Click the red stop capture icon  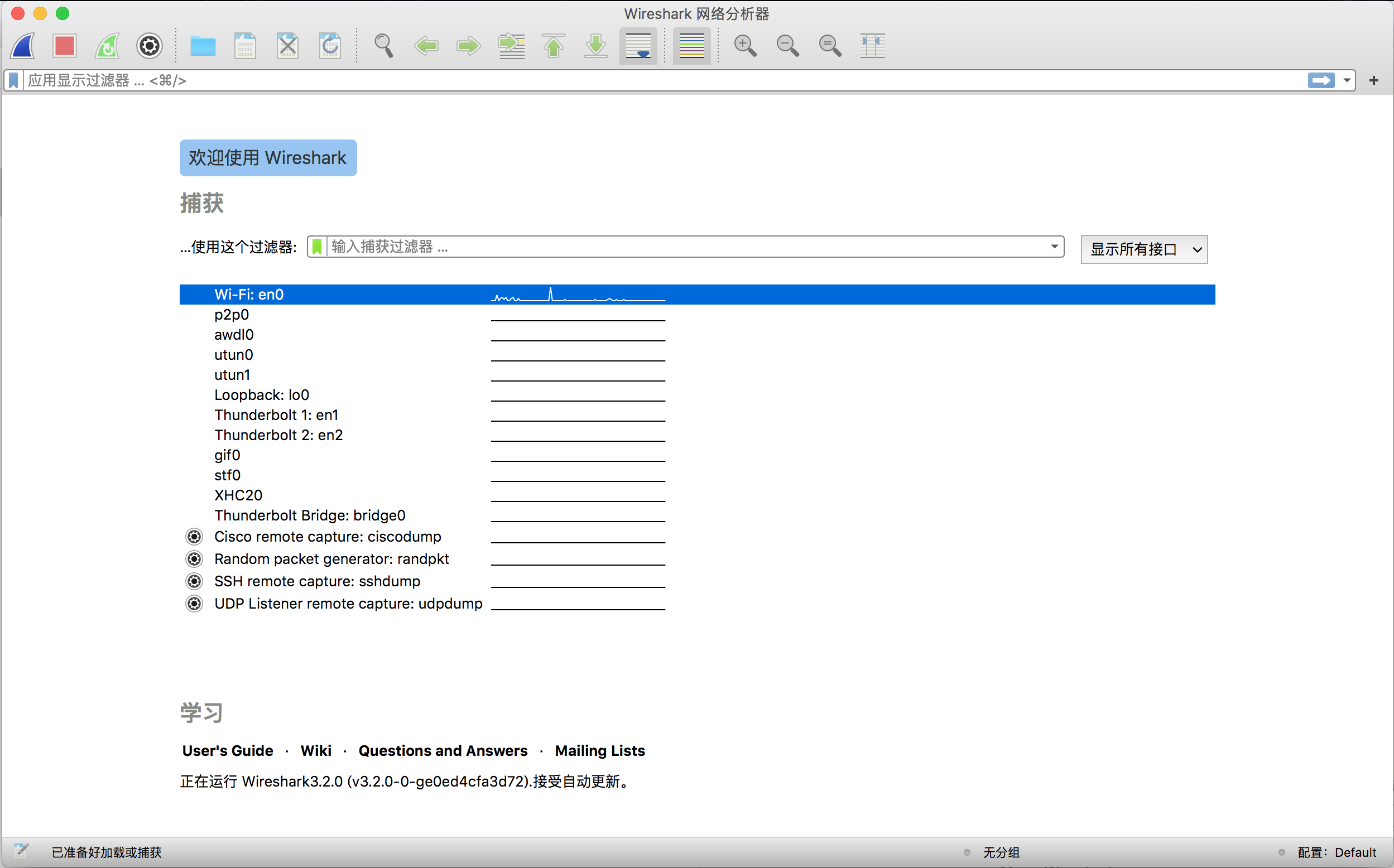click(x=64, y=46)
